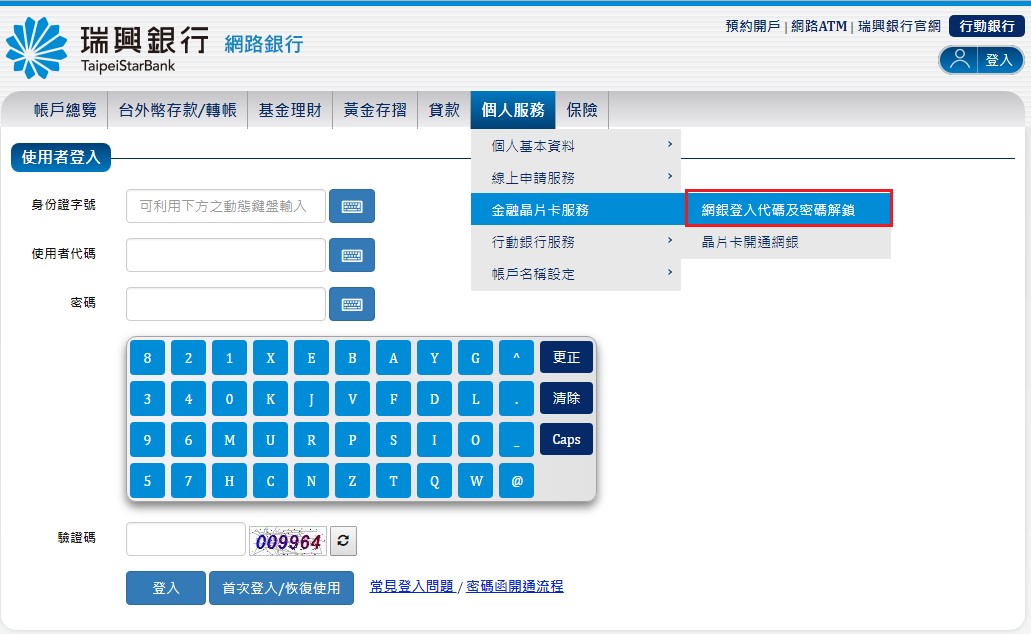Open the 常見登入問題 link
1031x634 pixels.
411,587
